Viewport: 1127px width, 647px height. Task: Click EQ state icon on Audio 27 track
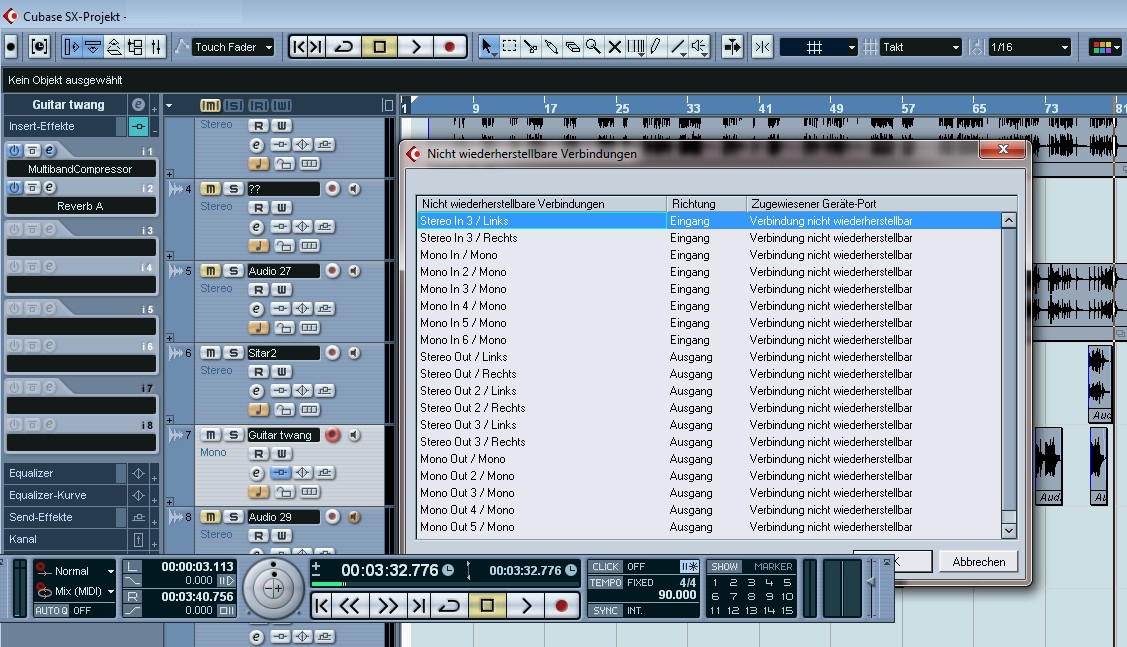click(303, 308)
